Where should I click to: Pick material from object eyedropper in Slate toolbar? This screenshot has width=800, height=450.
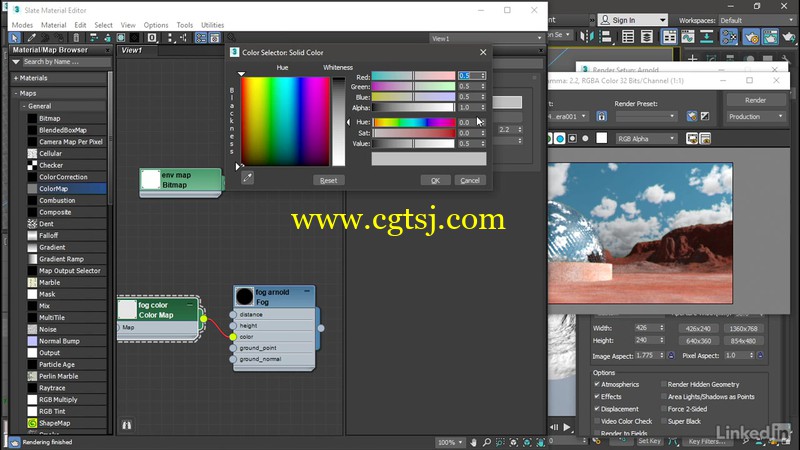(x=31, y=38)
